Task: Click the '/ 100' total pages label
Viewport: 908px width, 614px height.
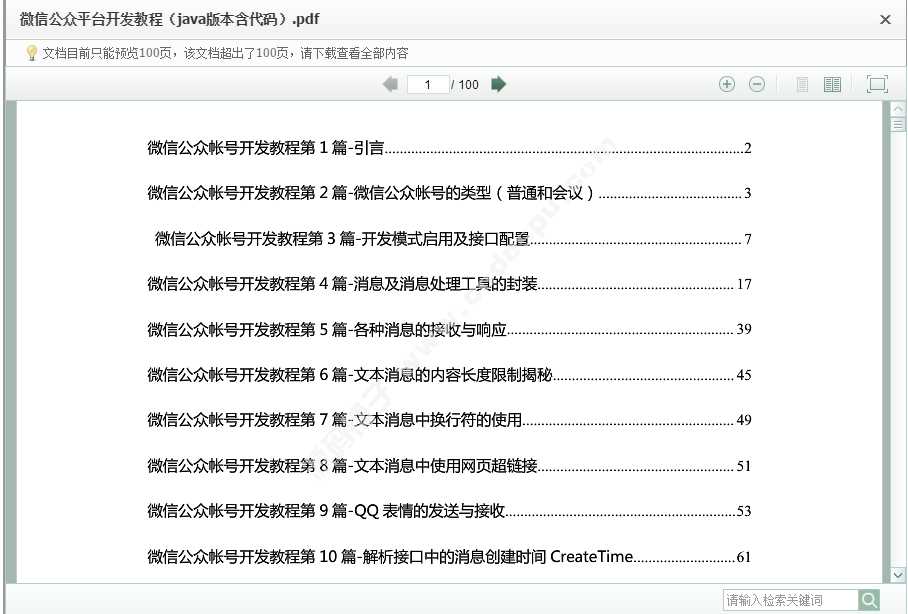Action: point(465,85)
